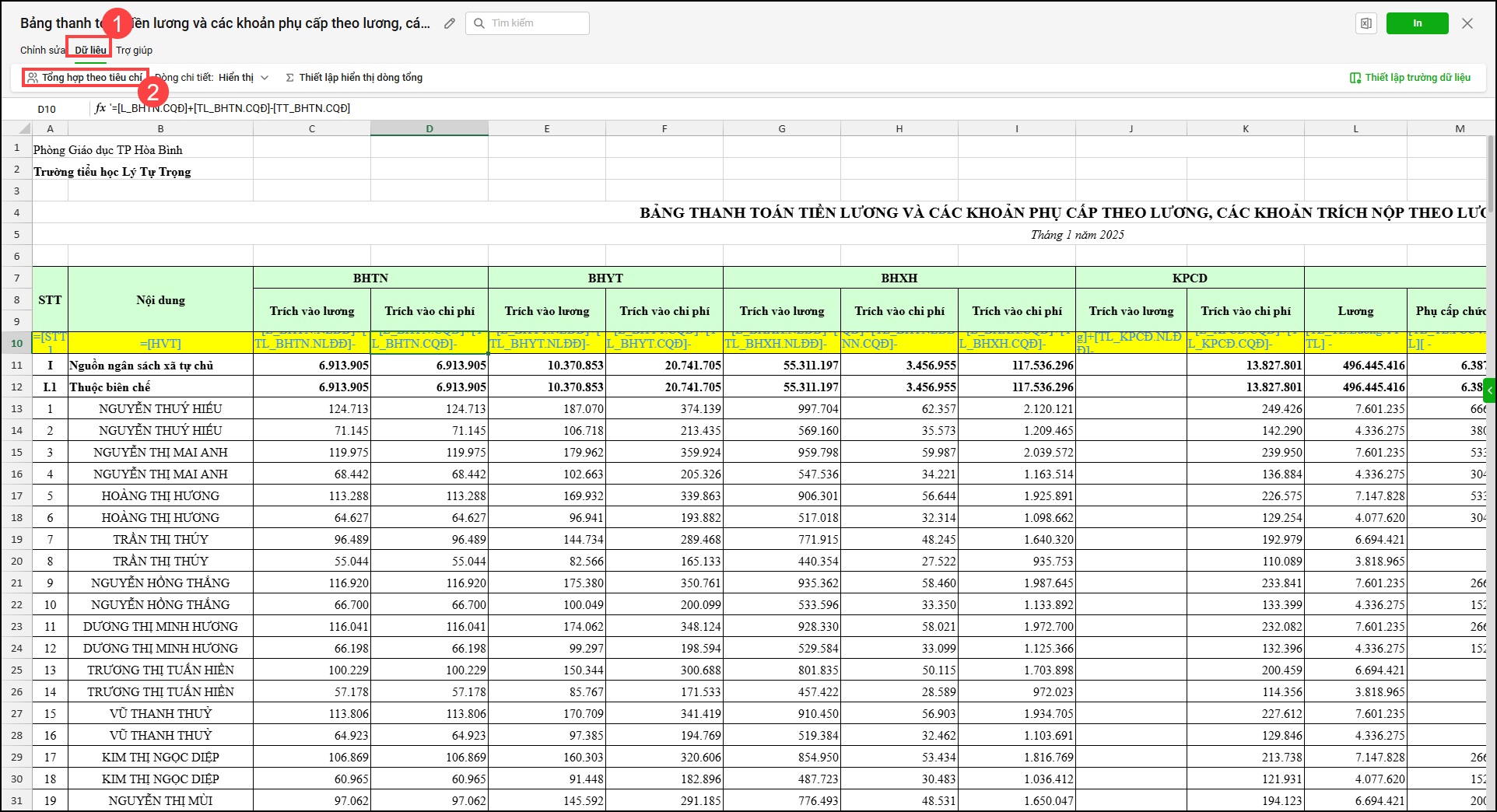Select row 10 header
The height and width of the screenshot is (812, 1497).
[x=16, y=343]
